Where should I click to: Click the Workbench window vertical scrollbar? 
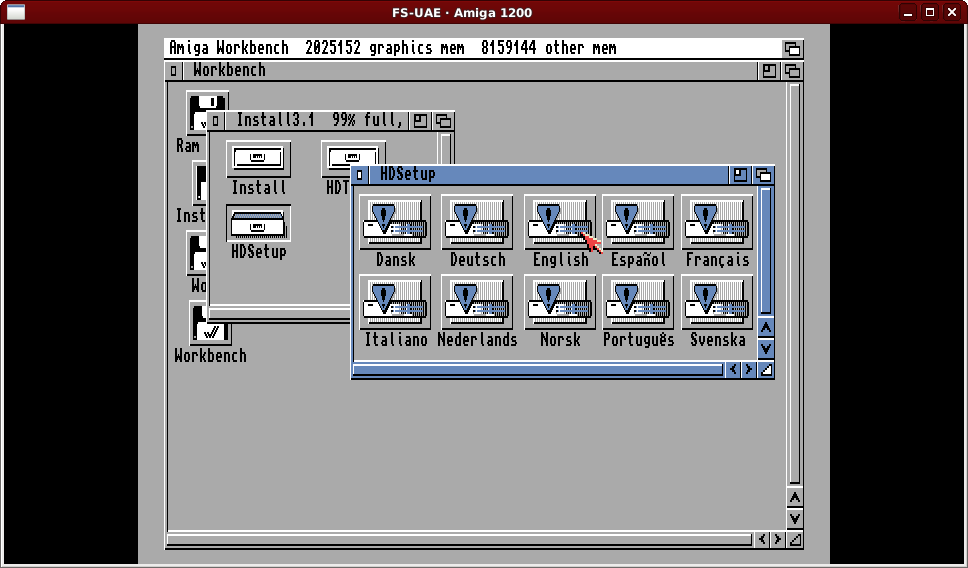point(795,284)
